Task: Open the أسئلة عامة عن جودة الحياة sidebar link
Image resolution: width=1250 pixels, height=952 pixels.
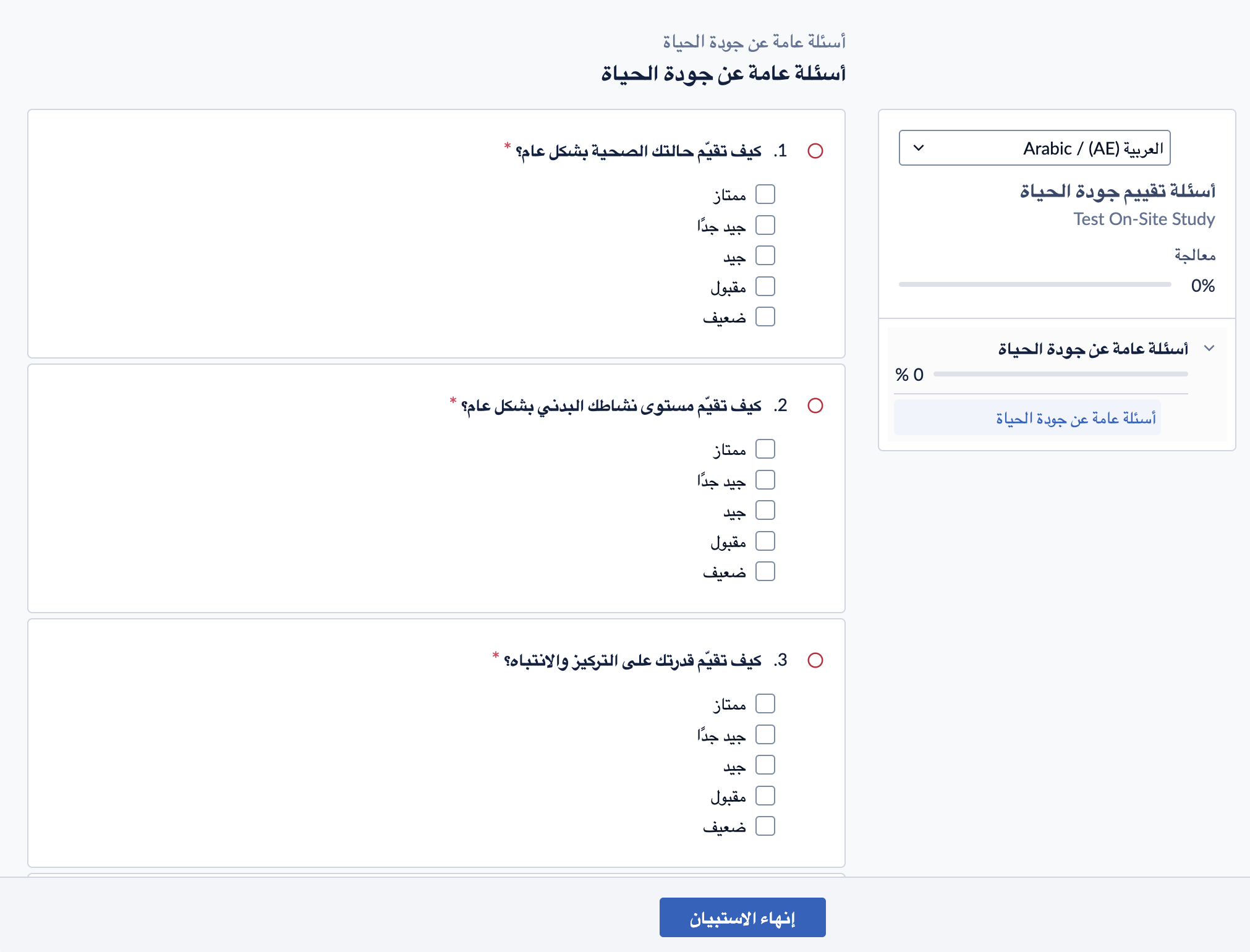Action: (x=1076, y=419)
